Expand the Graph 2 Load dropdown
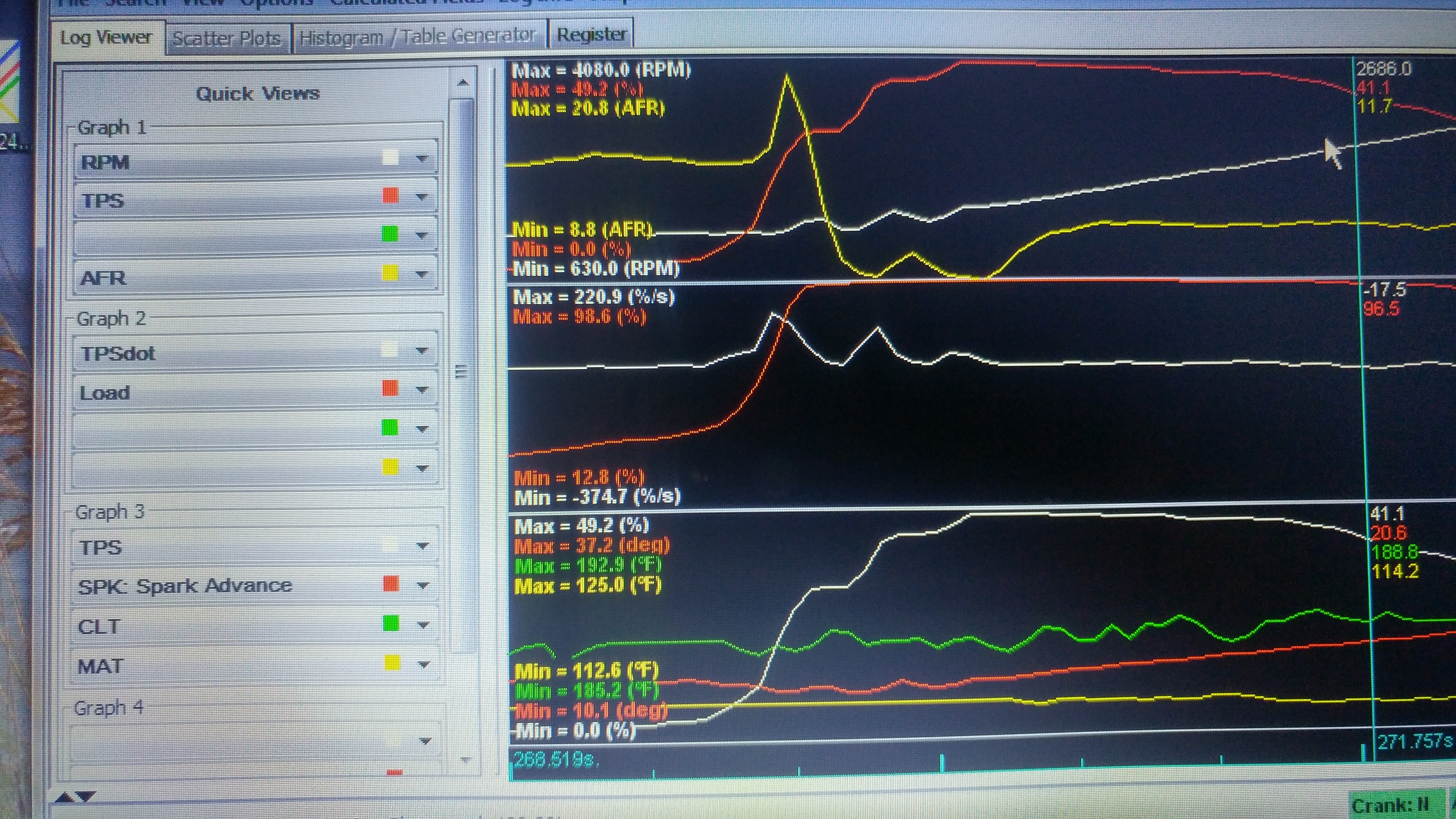The width and height of the screenshot is (1456, 819). [x=422, y=390]
